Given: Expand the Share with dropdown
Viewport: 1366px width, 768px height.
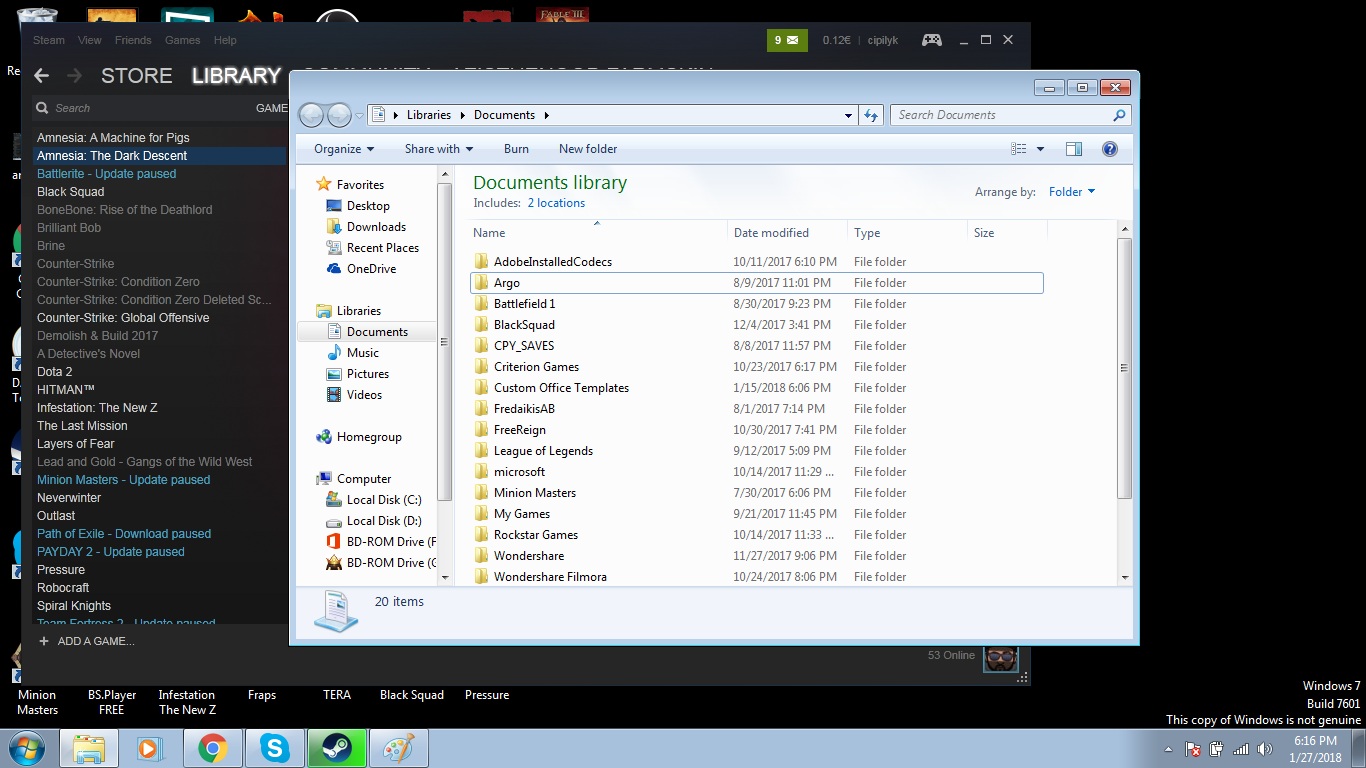Looking at the screenshot, I should click(x=438, y=149).
